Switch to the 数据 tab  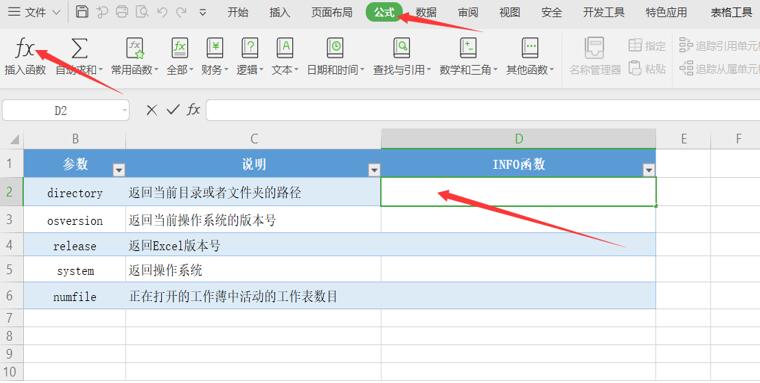426,13
